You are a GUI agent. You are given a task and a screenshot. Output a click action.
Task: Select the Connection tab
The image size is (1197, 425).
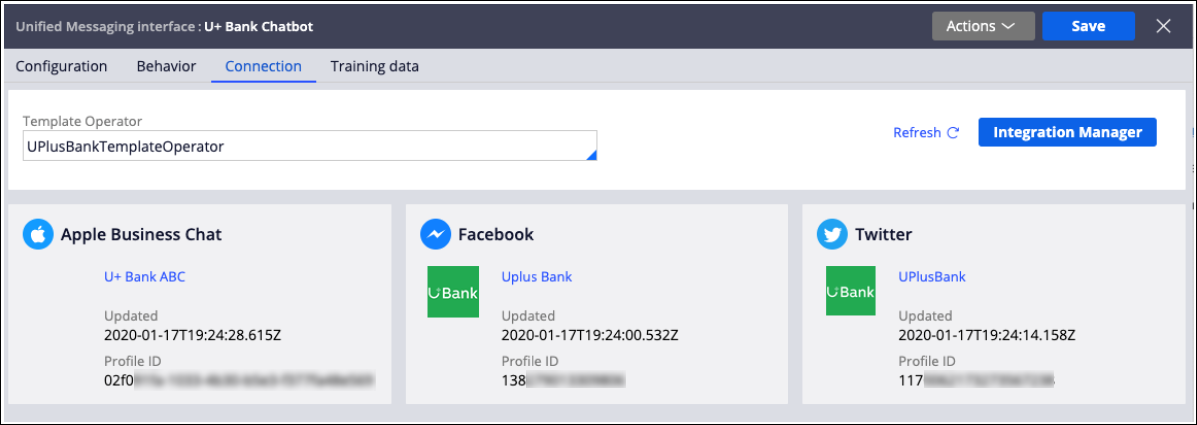click(263, 67)
